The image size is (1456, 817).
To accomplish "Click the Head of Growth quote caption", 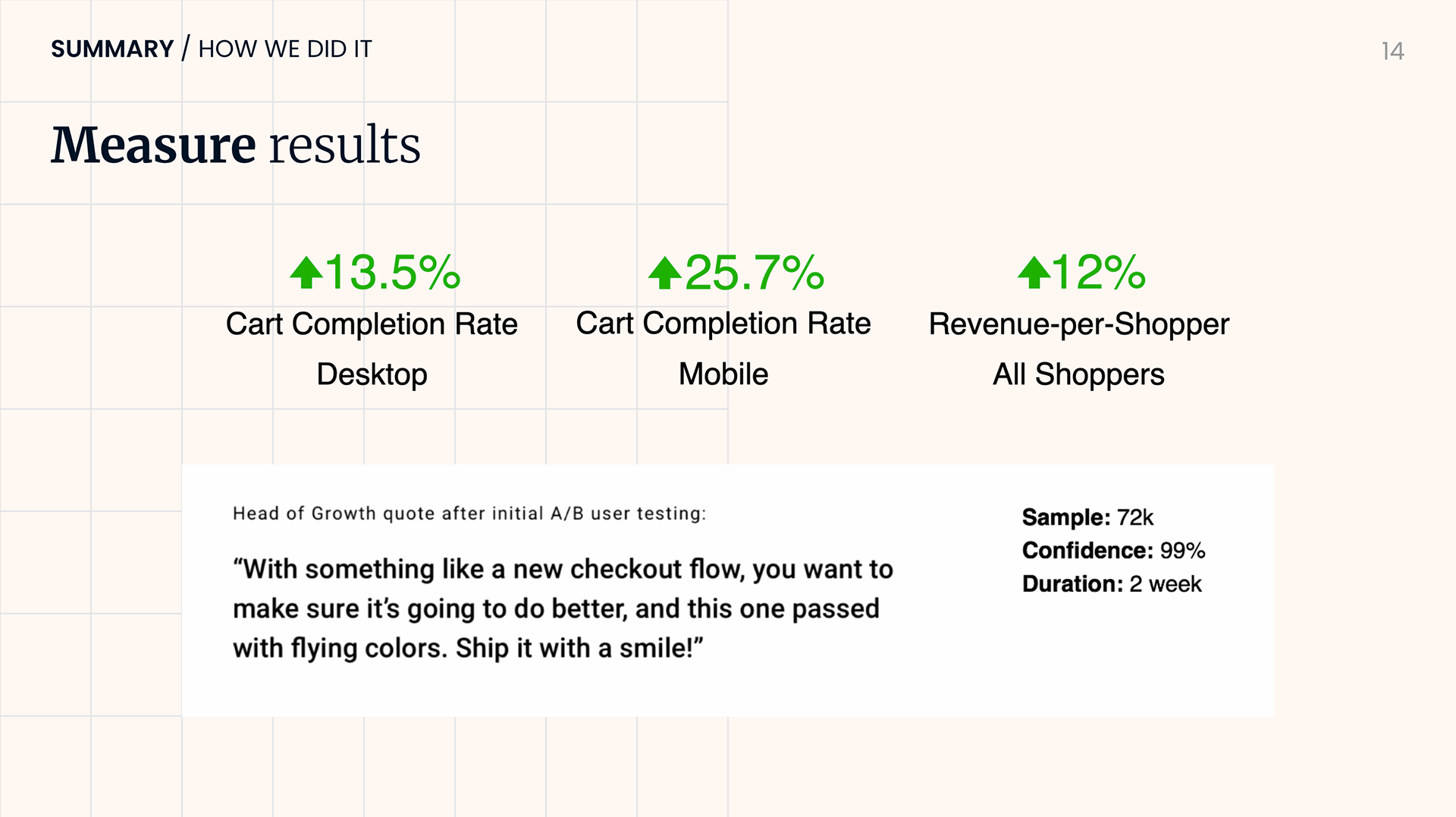I will point(469,514).
